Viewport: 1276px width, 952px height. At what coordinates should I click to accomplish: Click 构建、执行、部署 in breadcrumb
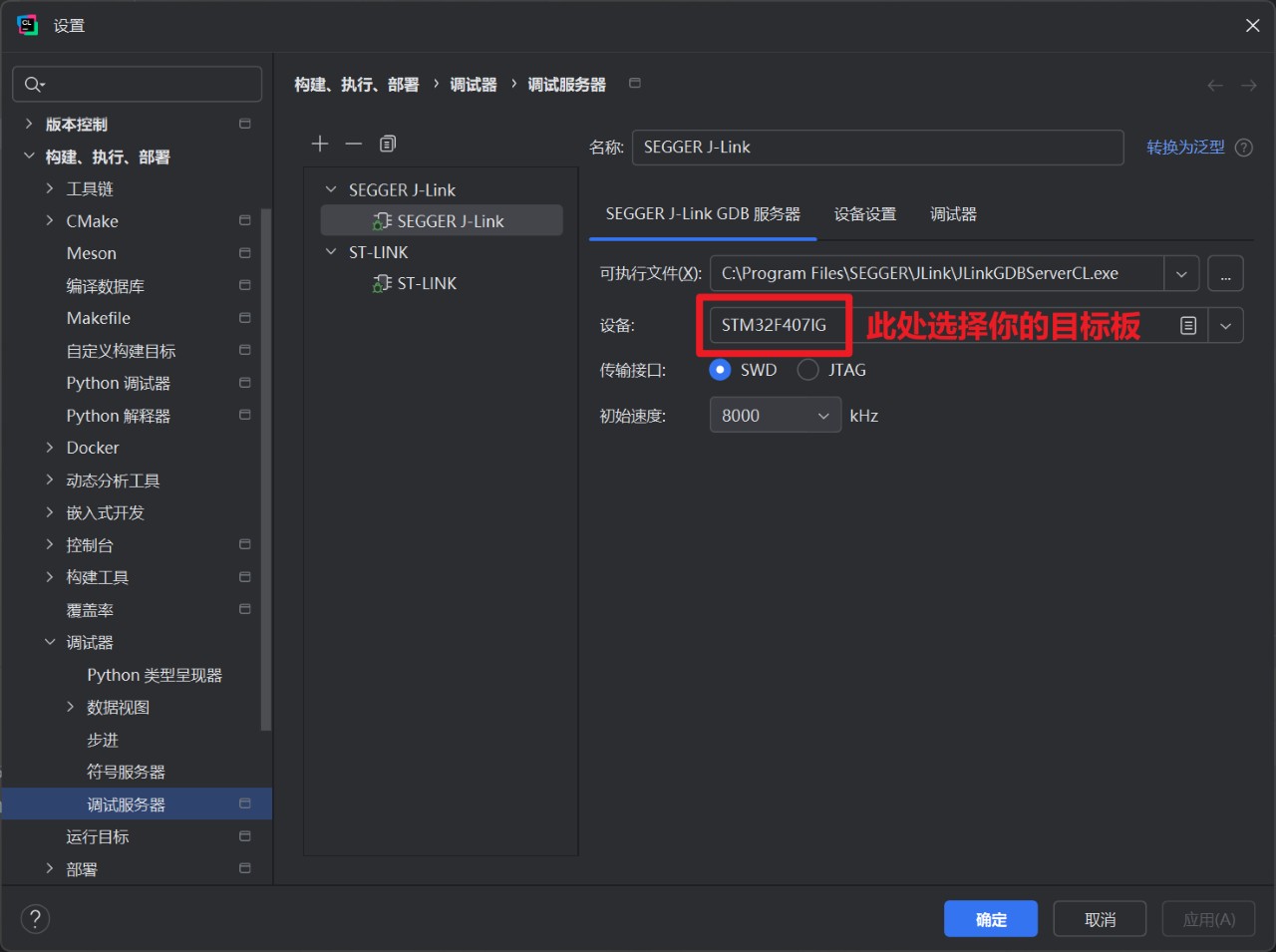(357, 85)
